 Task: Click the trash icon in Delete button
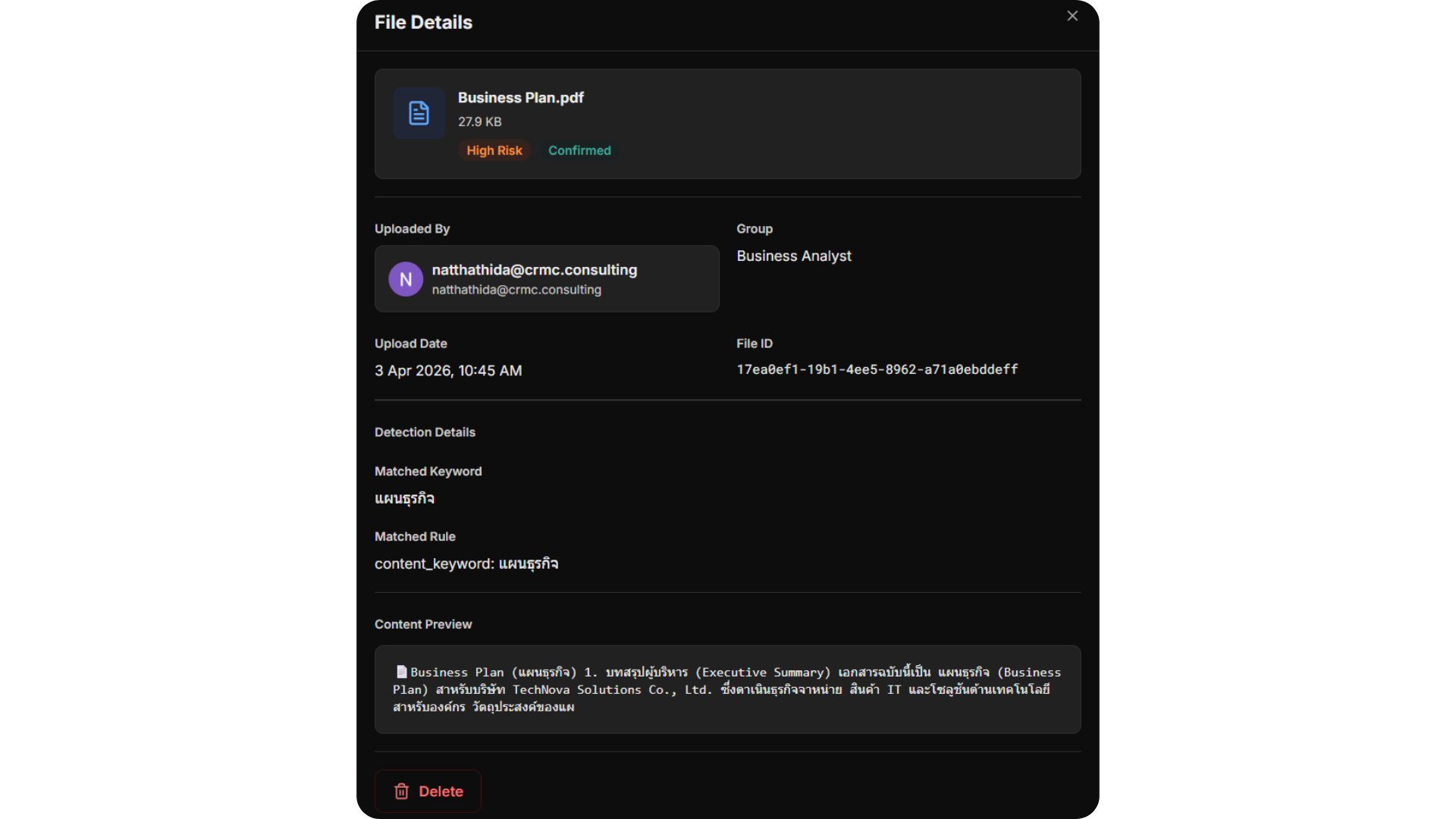[x=401, y=791]
